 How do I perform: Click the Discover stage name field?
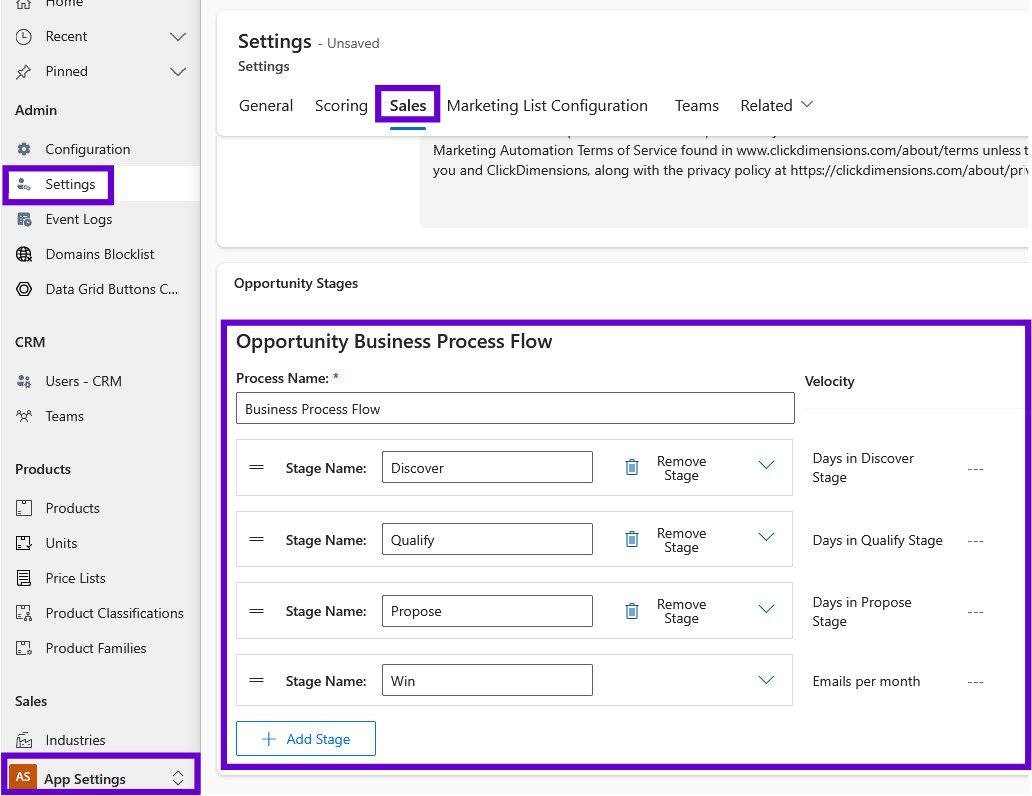(x=487, y=467)
